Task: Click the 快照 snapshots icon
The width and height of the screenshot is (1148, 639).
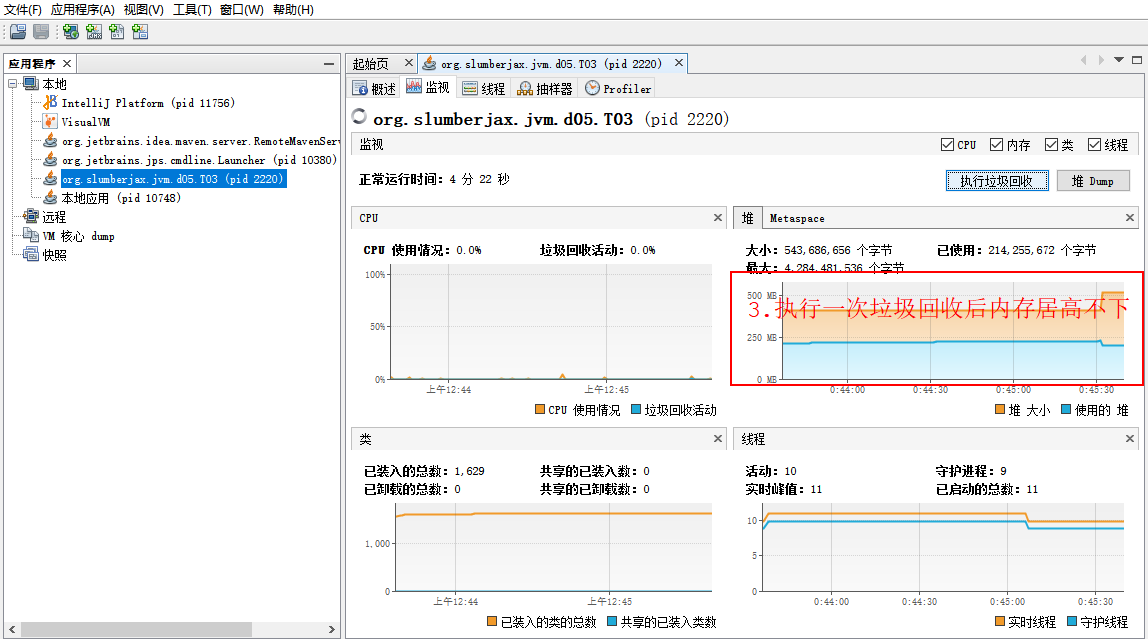Action: (31, 254)
